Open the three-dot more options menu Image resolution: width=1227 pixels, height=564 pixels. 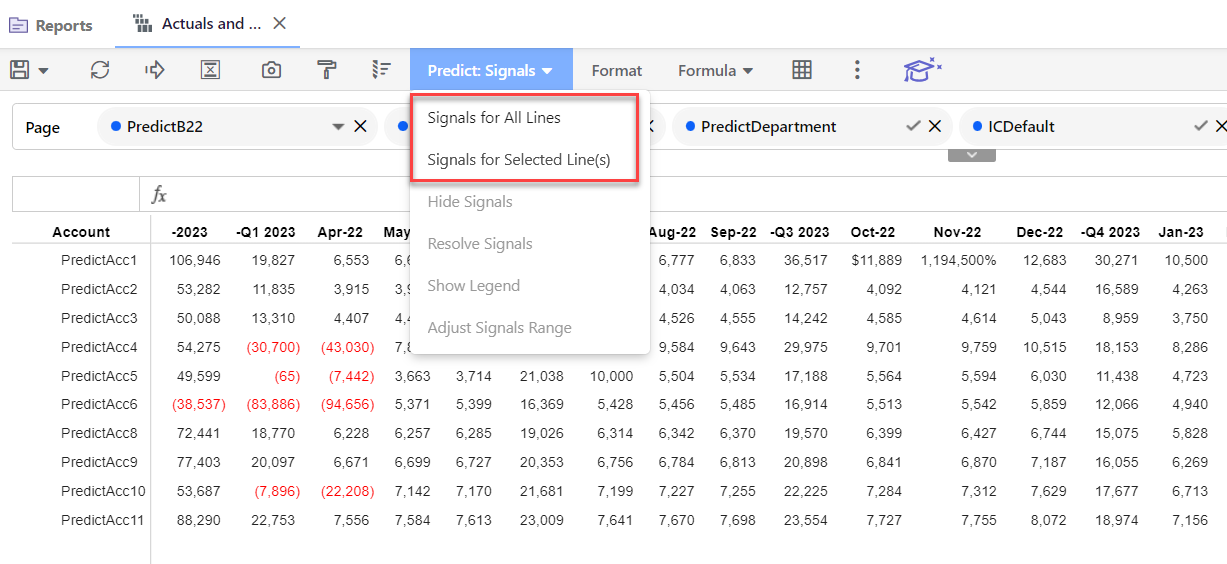857,70
